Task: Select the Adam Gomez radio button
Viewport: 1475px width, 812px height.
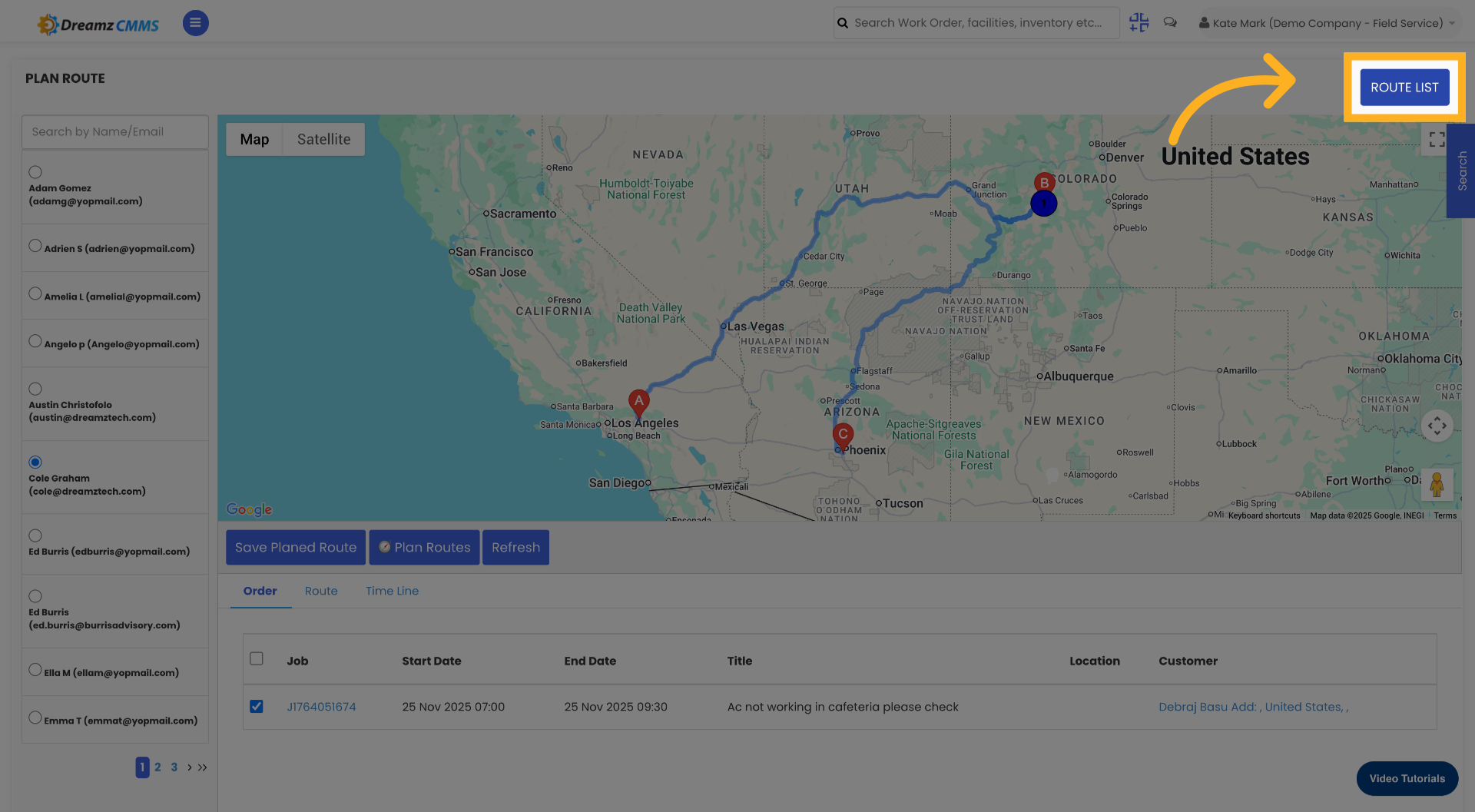Action: [35, 172]
